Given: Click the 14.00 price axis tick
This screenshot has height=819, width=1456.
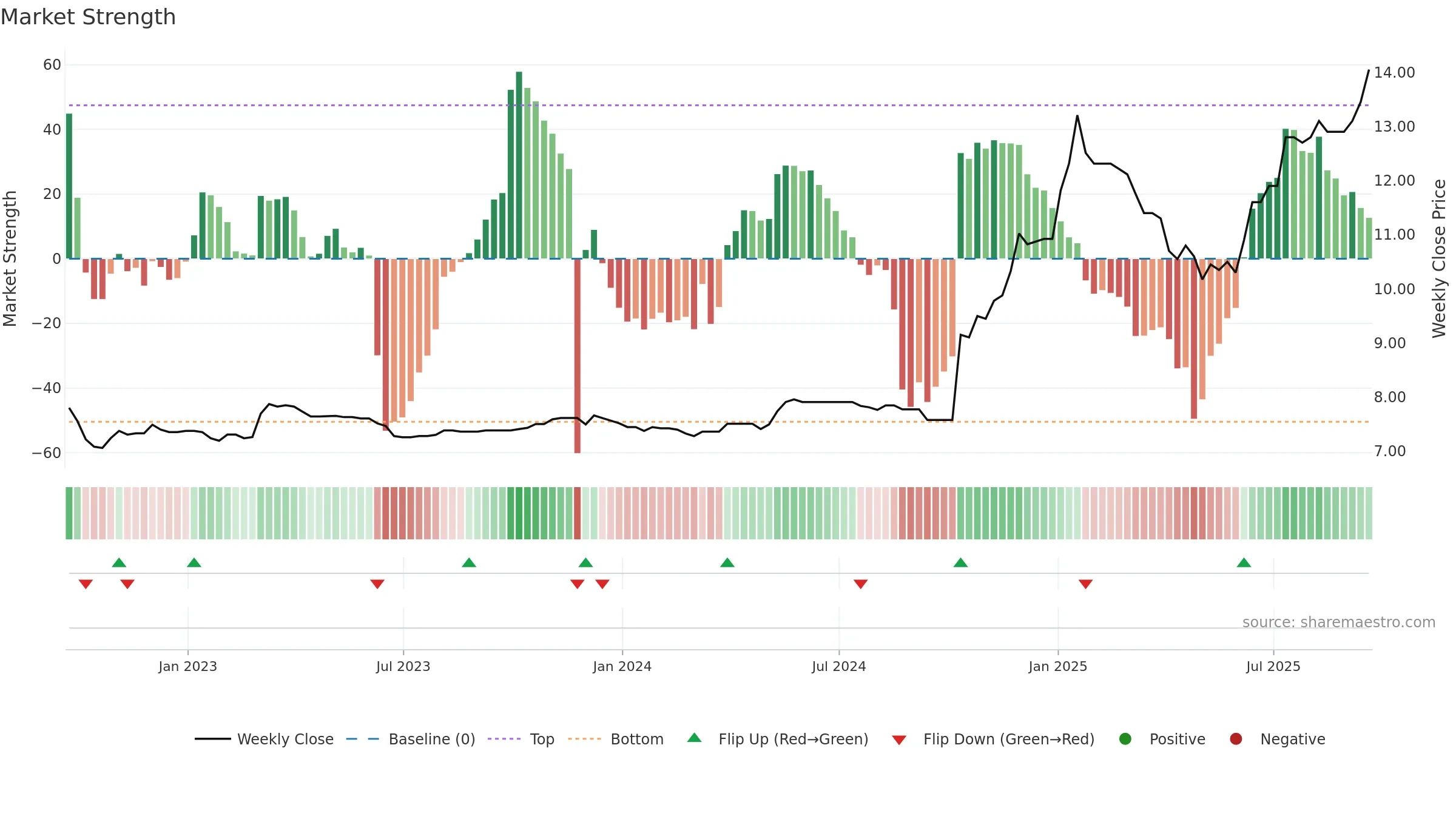Looking at the screenshot, I should [x=1394, y=72].
